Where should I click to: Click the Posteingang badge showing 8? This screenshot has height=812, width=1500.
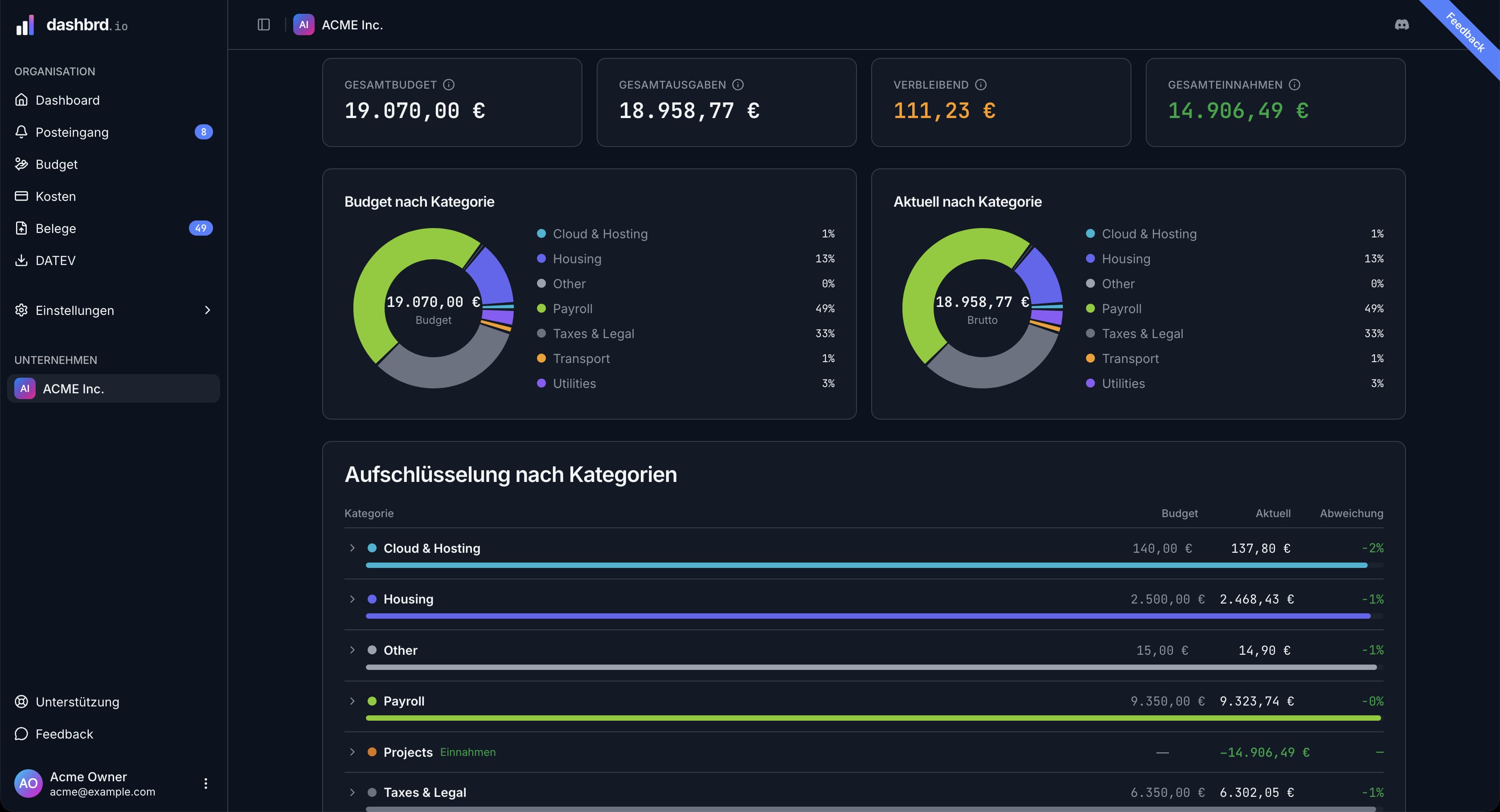[x=203, y=132]
